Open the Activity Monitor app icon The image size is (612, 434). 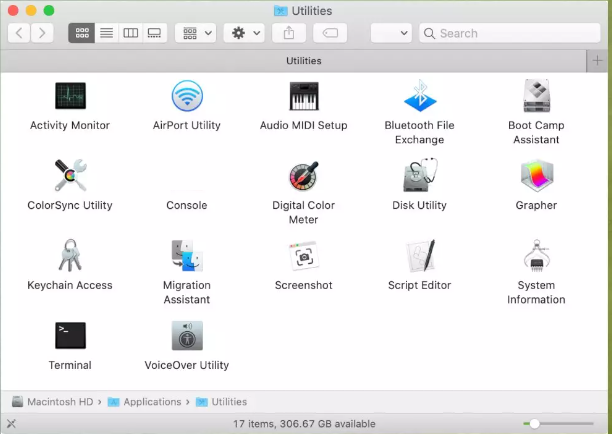click(x=70, y=96)
